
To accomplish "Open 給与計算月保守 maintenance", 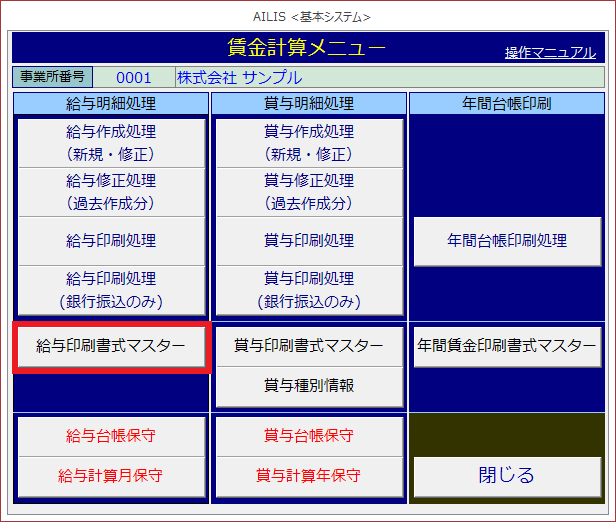I will coord(111,475).
